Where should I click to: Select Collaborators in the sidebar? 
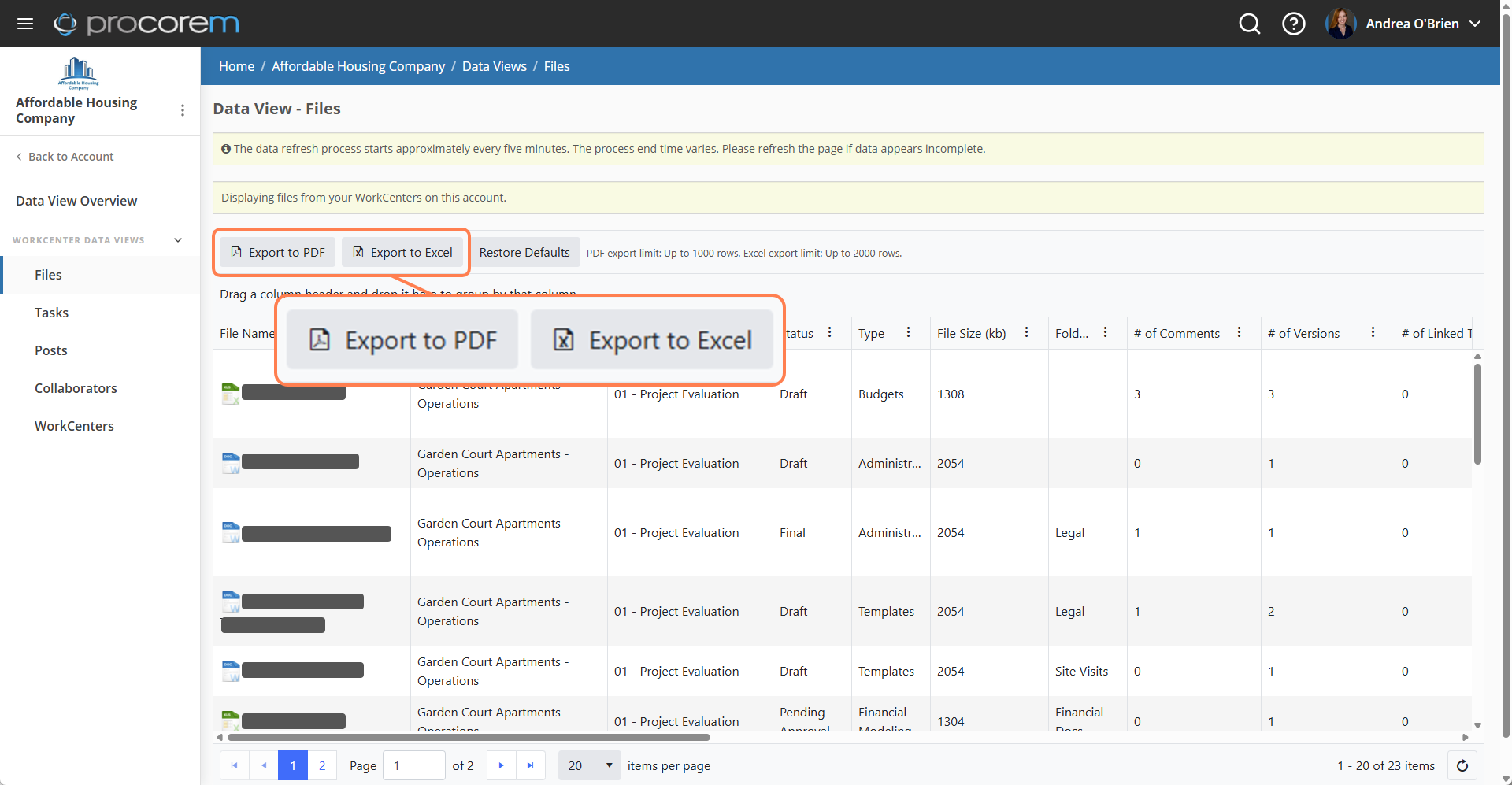point(102,388)
